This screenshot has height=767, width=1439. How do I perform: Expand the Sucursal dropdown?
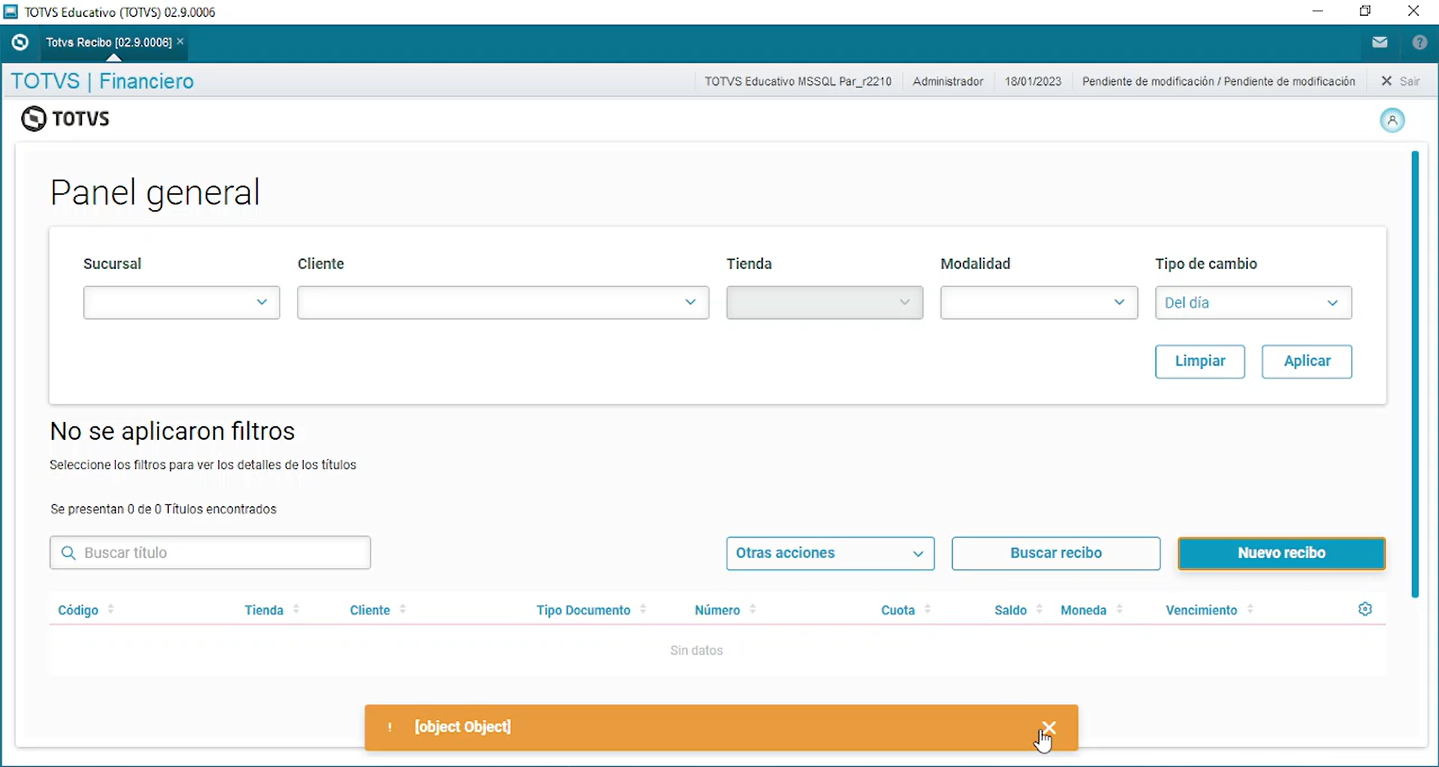tap(181, 303)
